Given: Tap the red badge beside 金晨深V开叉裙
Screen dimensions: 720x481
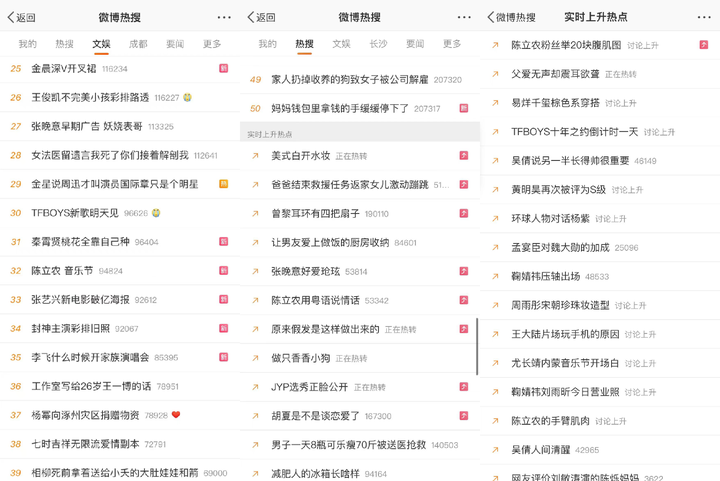Looking at the screenshot, I should tap(224, 68).
